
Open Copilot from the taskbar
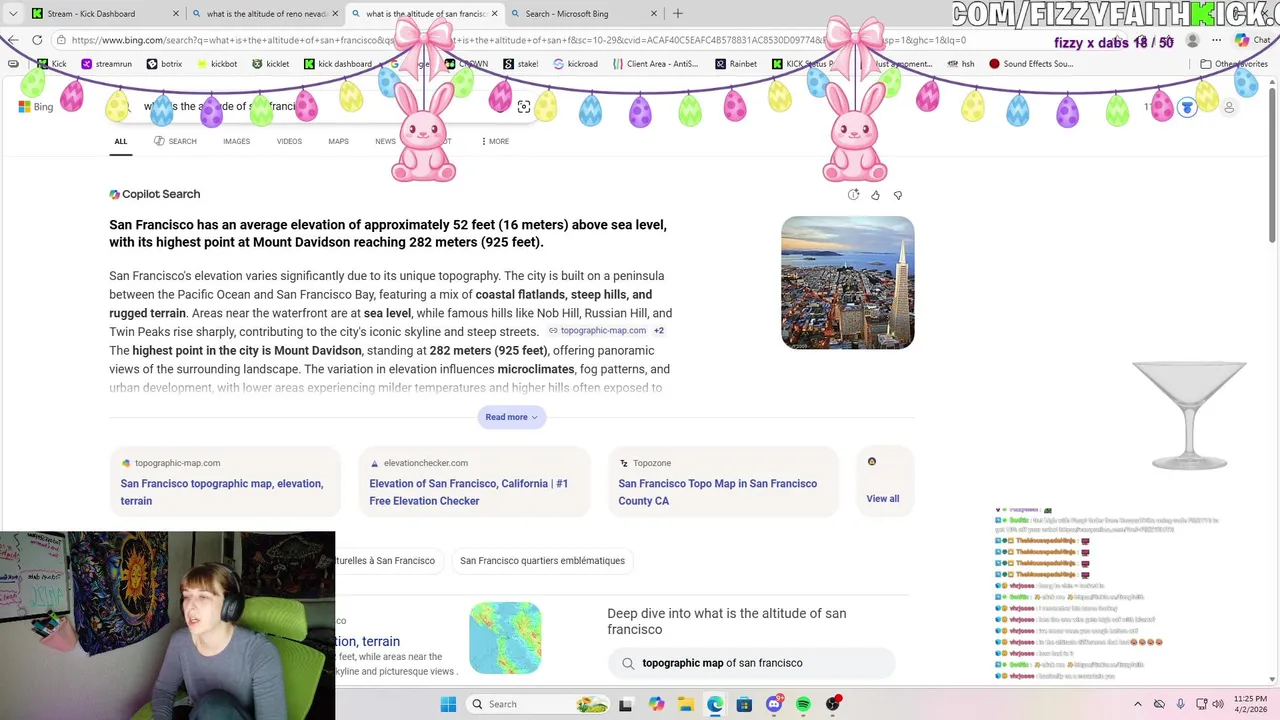coord(656,704)
